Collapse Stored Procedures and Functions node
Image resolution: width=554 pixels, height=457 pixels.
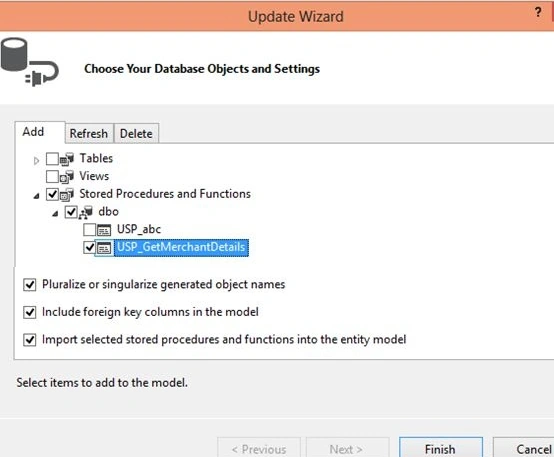[36, 196]
